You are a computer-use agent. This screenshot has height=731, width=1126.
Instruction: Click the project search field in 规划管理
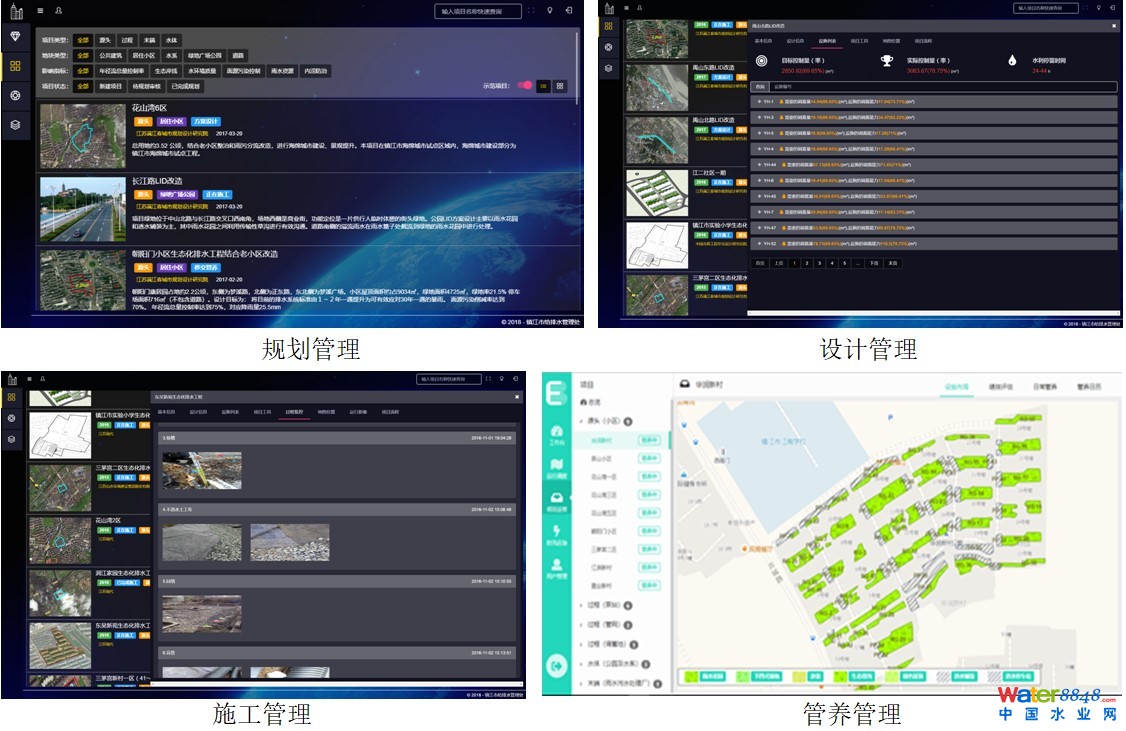point(478,11)
